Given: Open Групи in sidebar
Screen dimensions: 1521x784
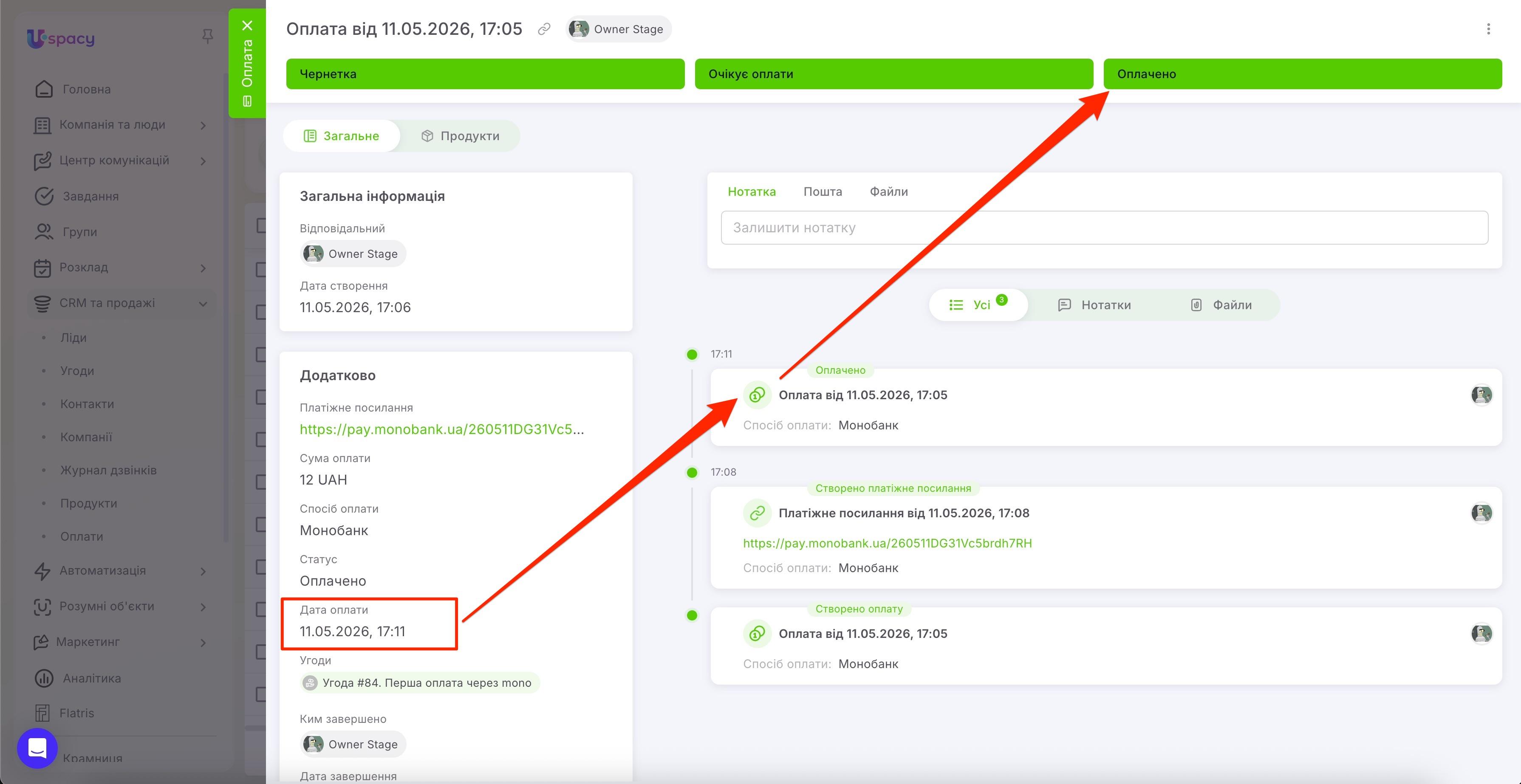Looking at the screenshot, I should 80,231.
